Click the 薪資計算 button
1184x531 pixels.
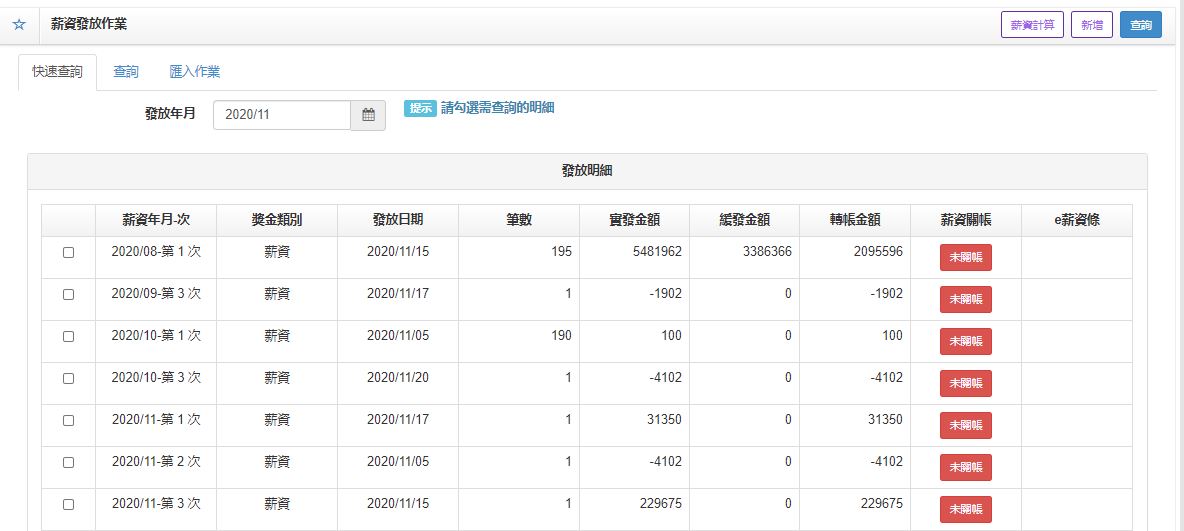pyautogui.click(x=1032, y=25)
